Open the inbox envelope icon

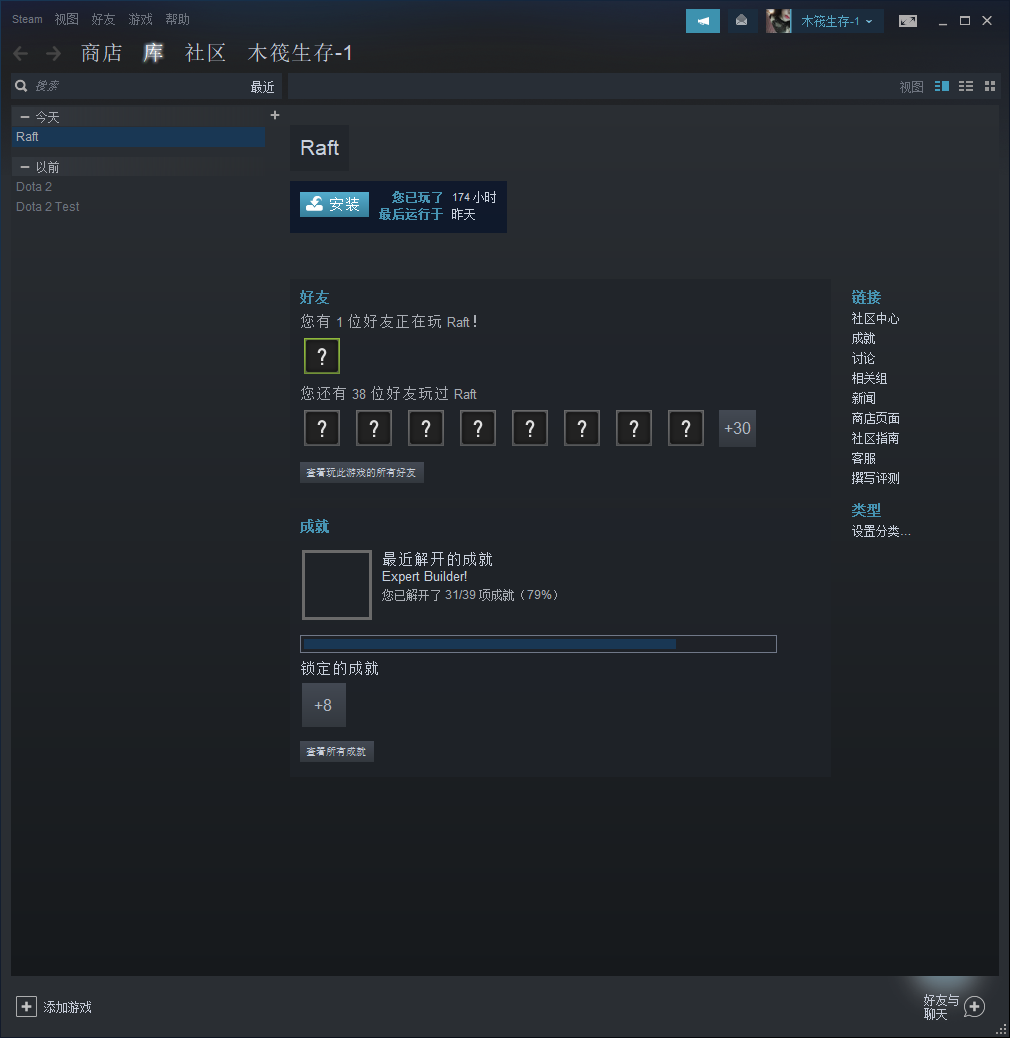pyautogui.click(x=741, y=21)
